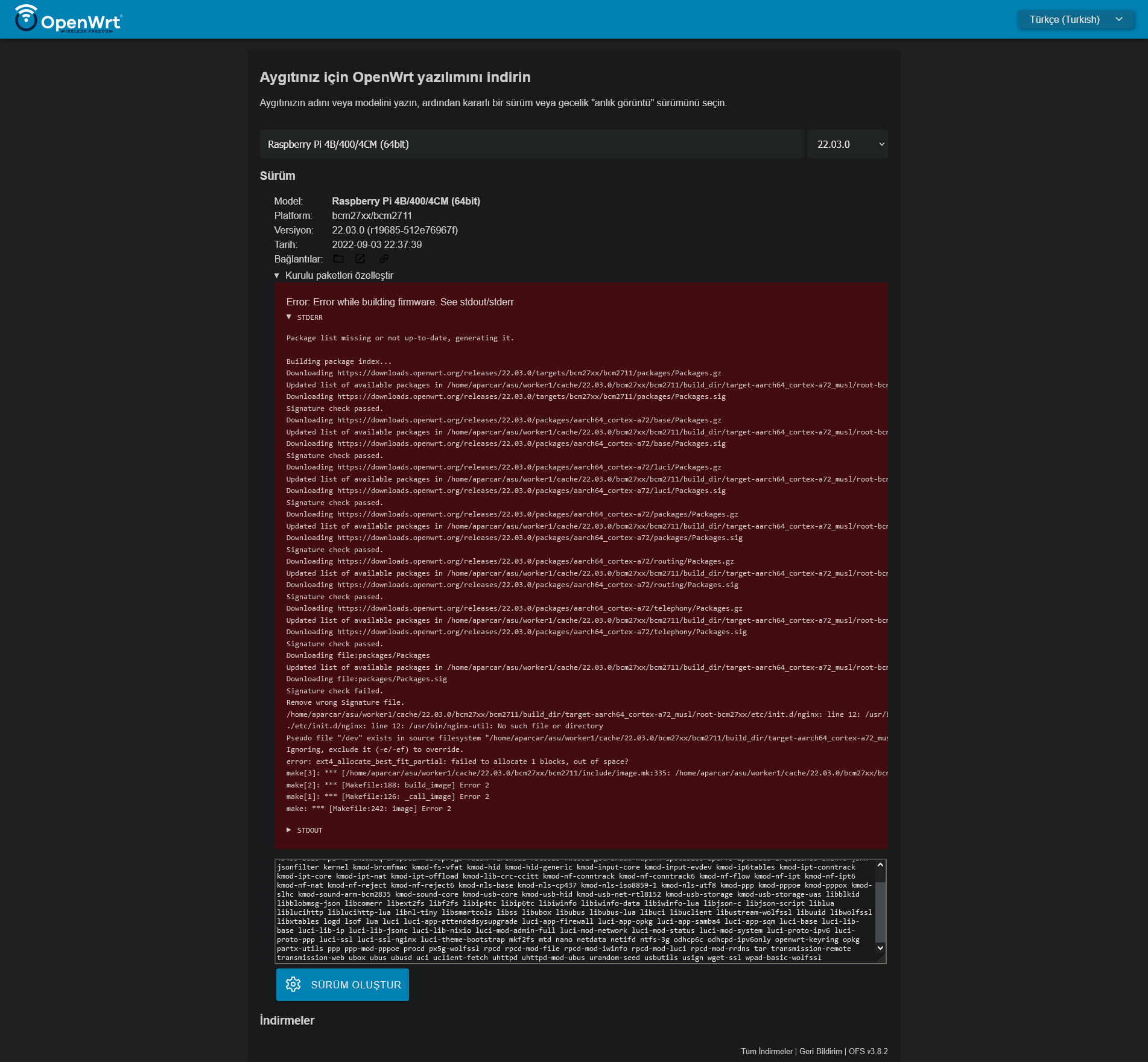The width and height of the screenshot is (1148, 1062).
Task: Click the '[Makefile:126: _call_image] Error 2' line
Action: (x=387, y=796)
